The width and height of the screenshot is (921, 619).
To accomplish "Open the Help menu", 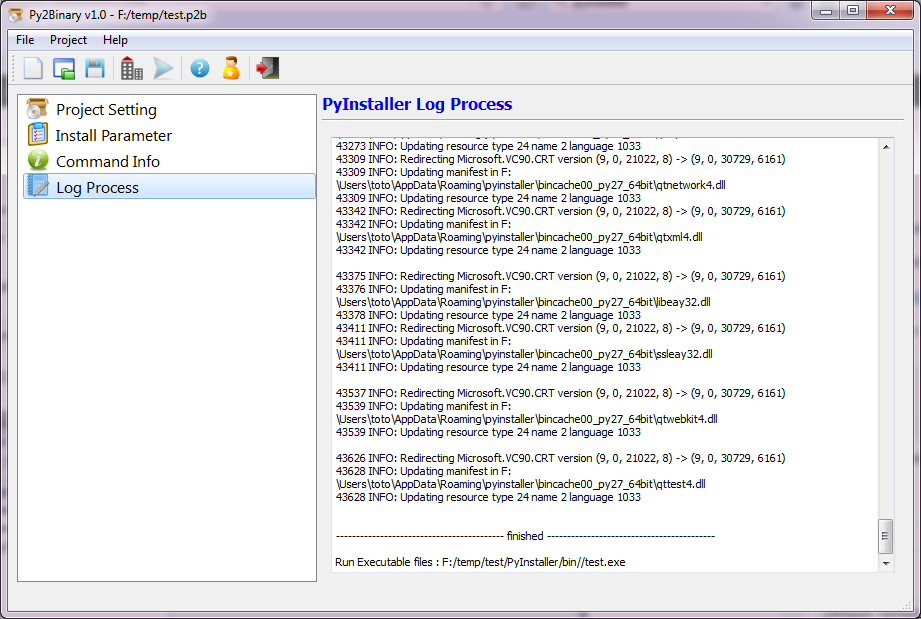I will tap(115, 40).
